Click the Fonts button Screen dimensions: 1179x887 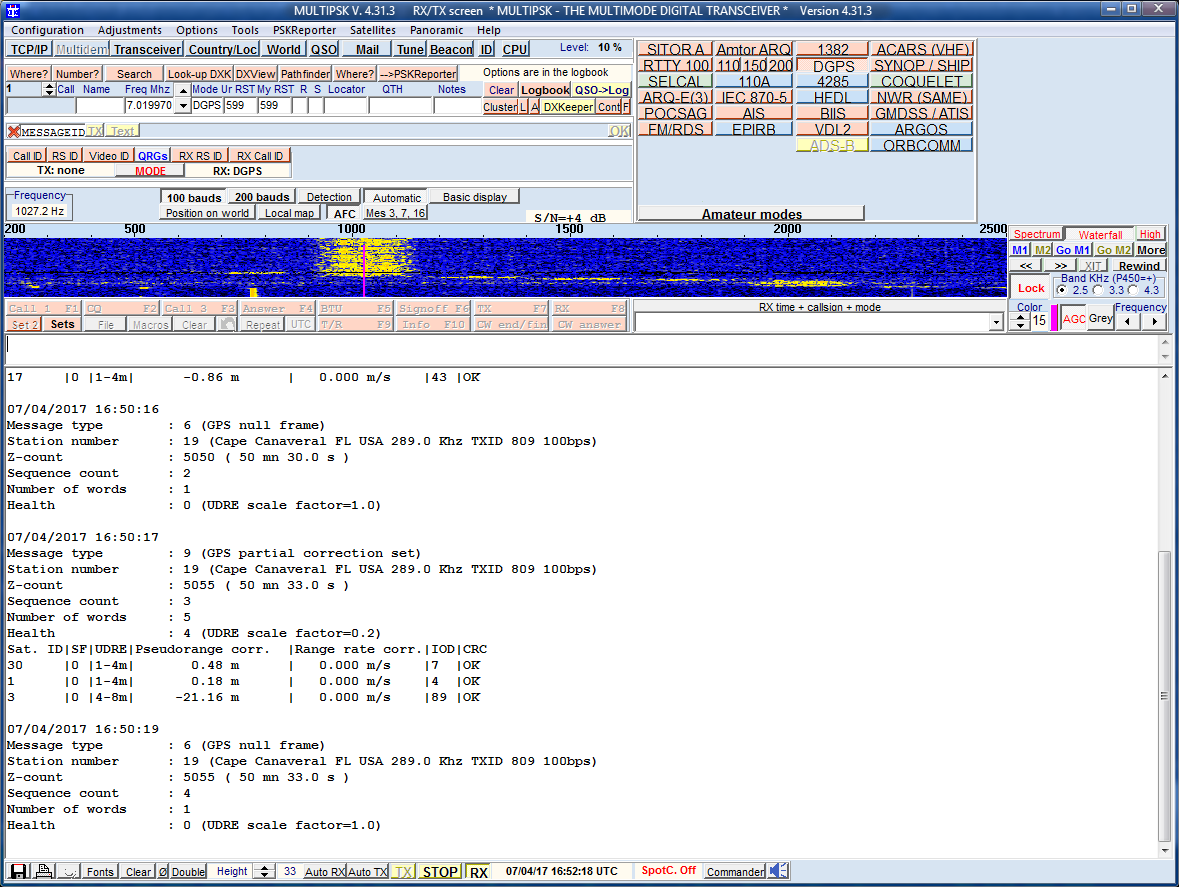tap(100, 872)
